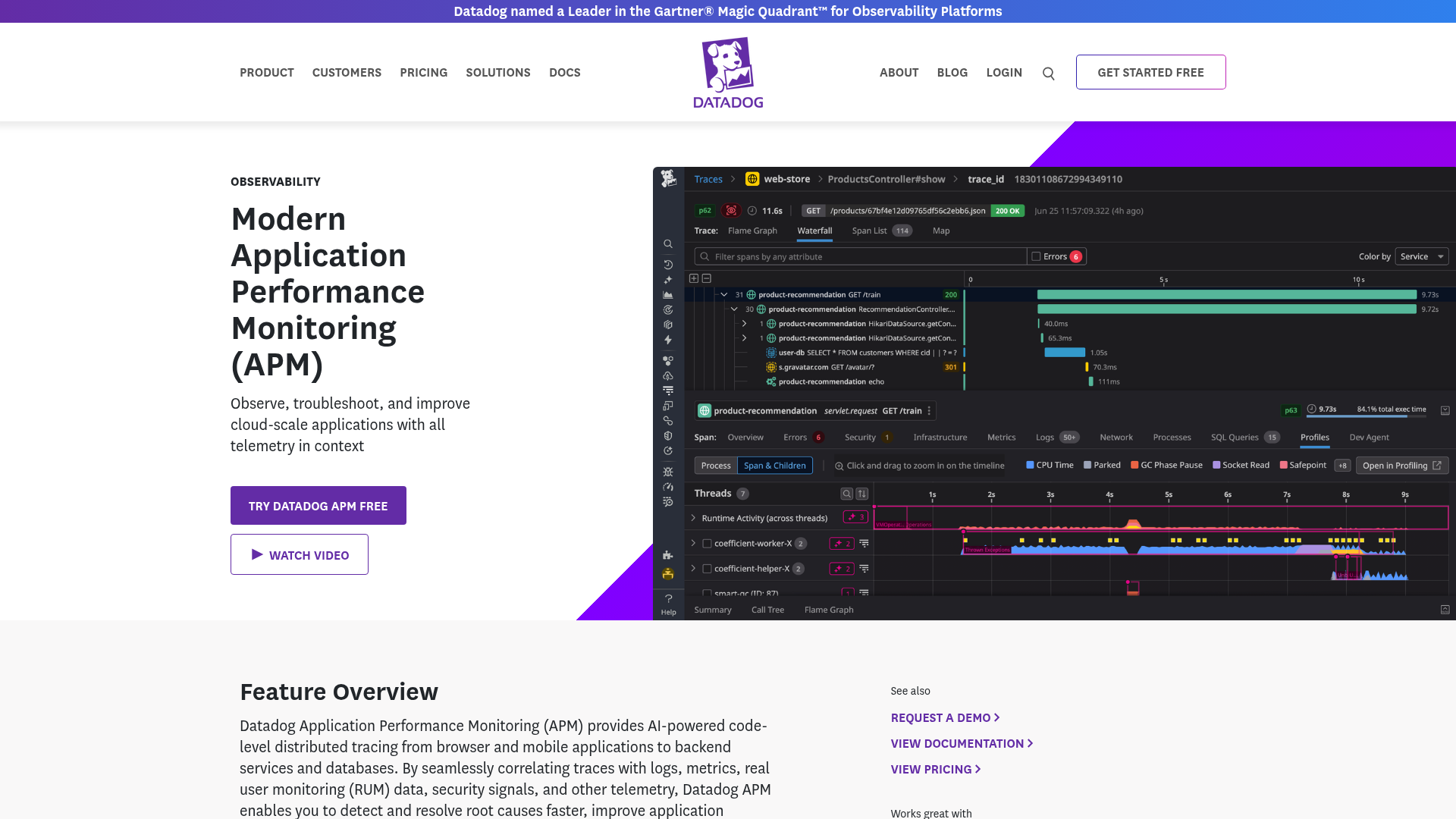Open the Color by Service dropdown
This screenshot has height=819, width=1456.
point(1422,256)
